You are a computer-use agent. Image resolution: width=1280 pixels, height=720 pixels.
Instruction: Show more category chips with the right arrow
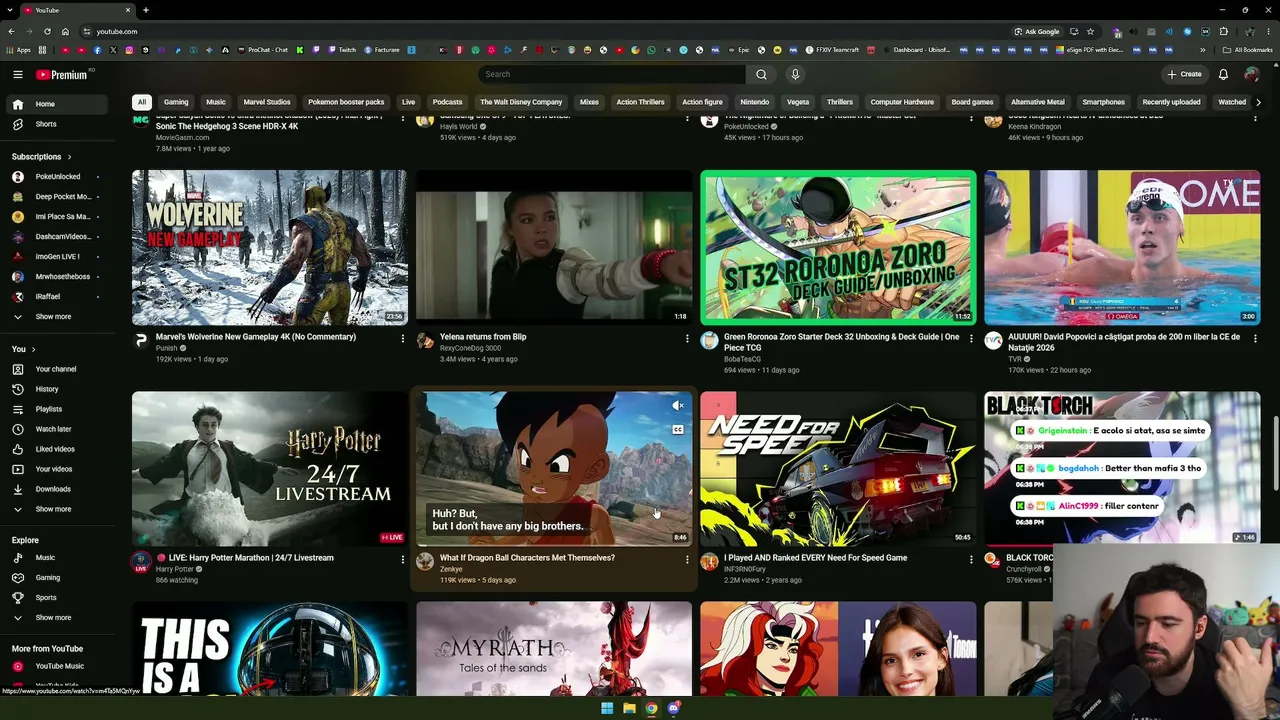[1258, 102]
